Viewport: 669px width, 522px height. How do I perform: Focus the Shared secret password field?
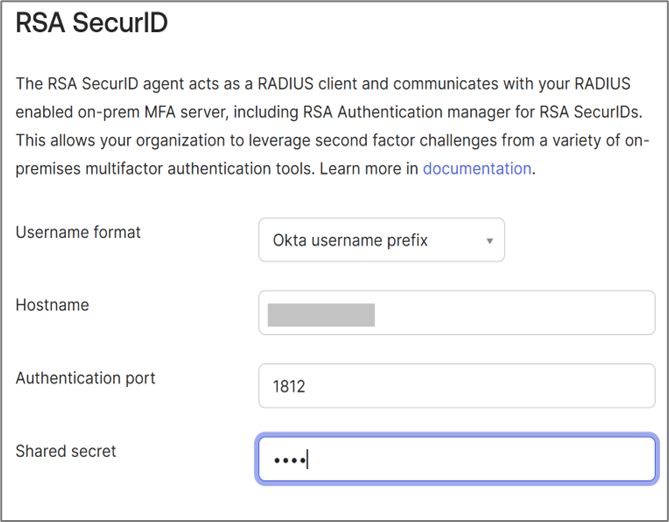point(456,459)
